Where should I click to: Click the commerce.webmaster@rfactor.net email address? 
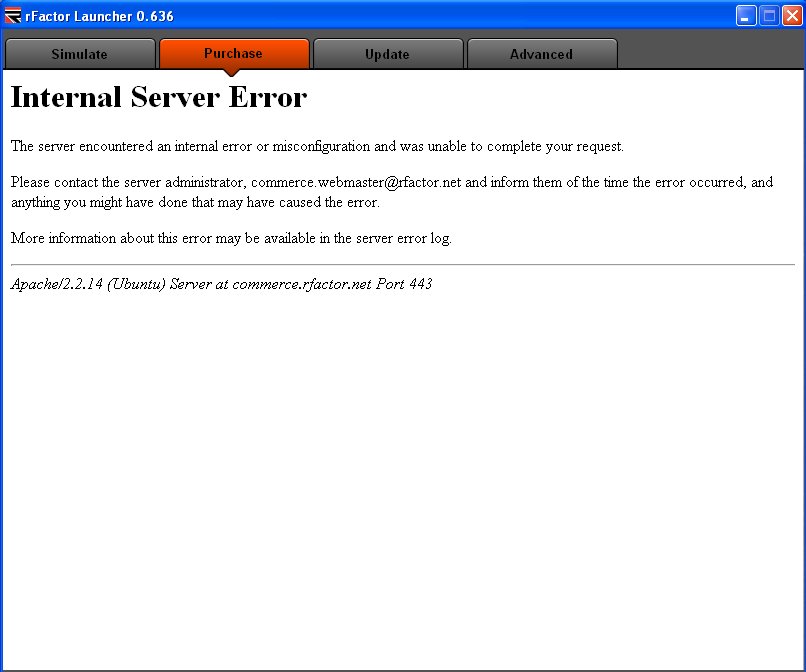click(x=356, y=182)
